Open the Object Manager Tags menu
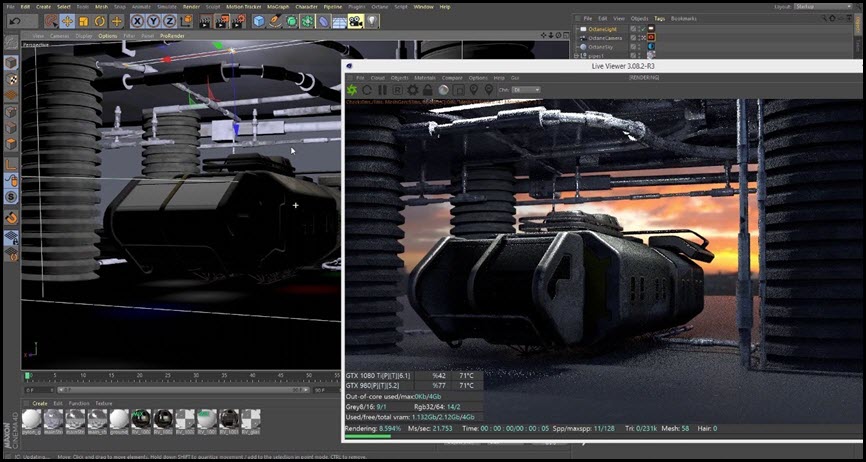Screen dimensions: 866x462 pyautogui.click(x=659, y=19)
